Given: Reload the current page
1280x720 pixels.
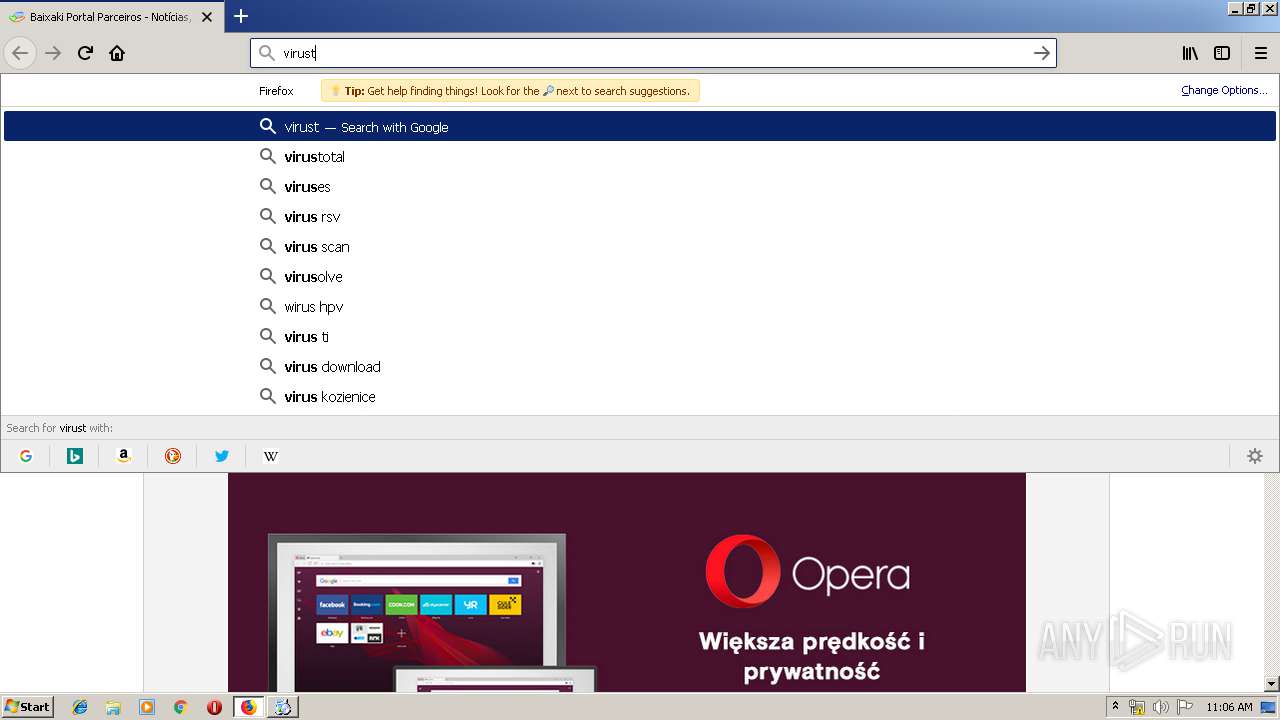Looking at the screenshot, I should point(85,53).
